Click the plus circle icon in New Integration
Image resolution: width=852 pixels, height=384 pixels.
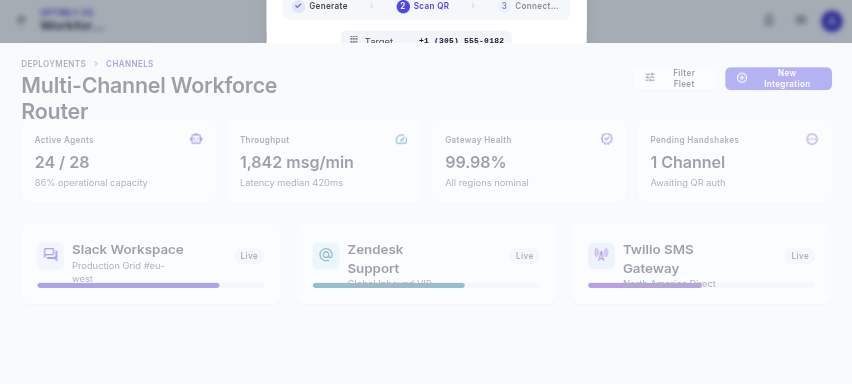tap(742, 78)
